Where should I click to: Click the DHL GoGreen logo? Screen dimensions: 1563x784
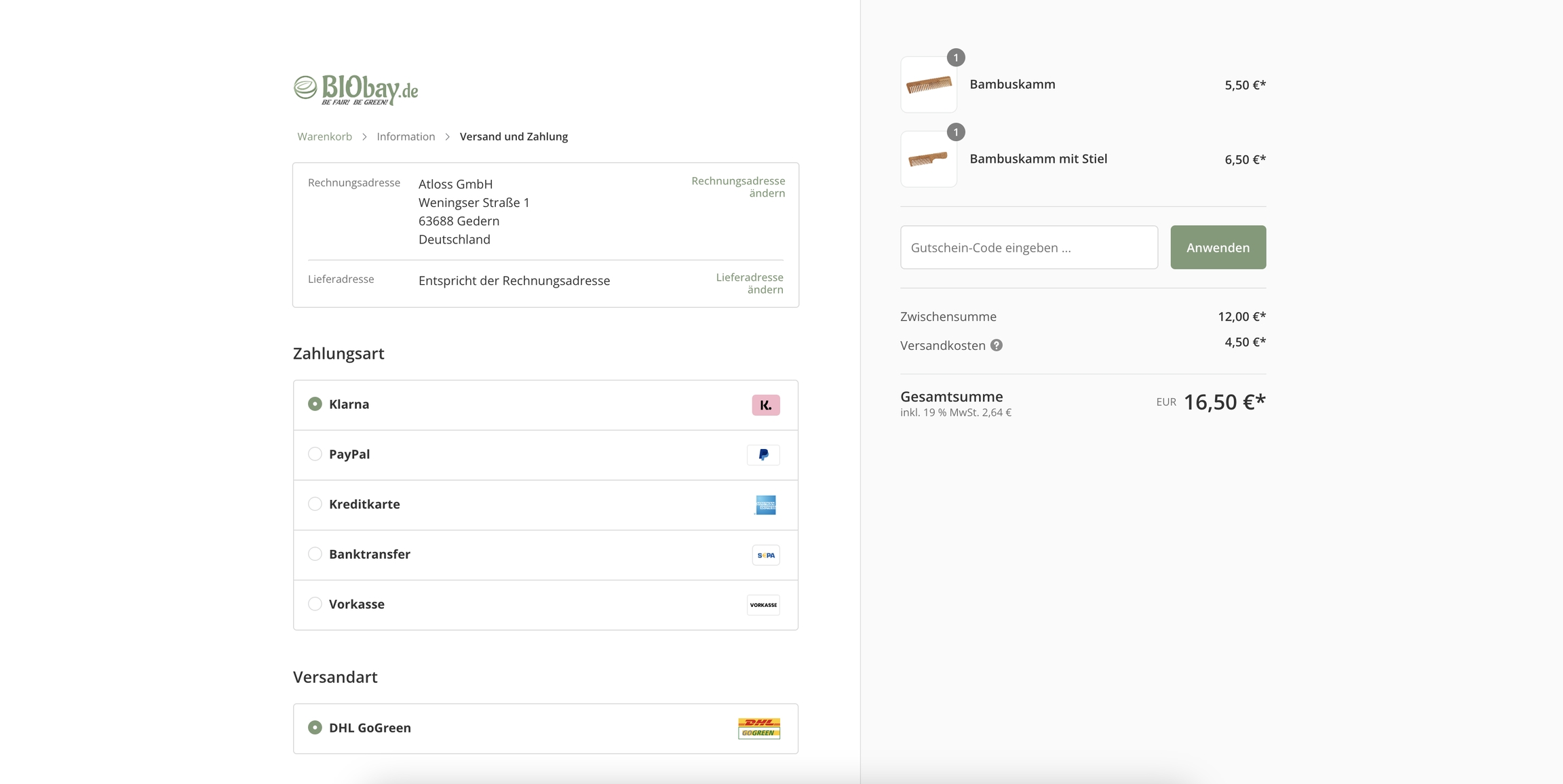tap(758, 728)
